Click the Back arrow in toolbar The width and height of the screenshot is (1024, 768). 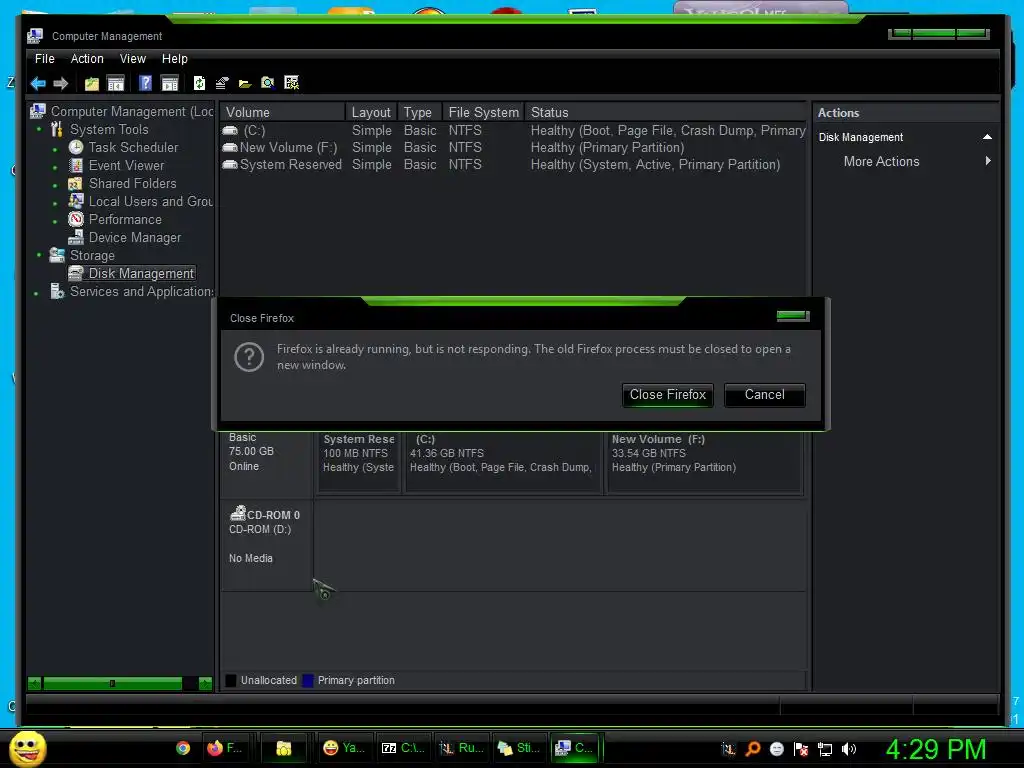point(38,83)
